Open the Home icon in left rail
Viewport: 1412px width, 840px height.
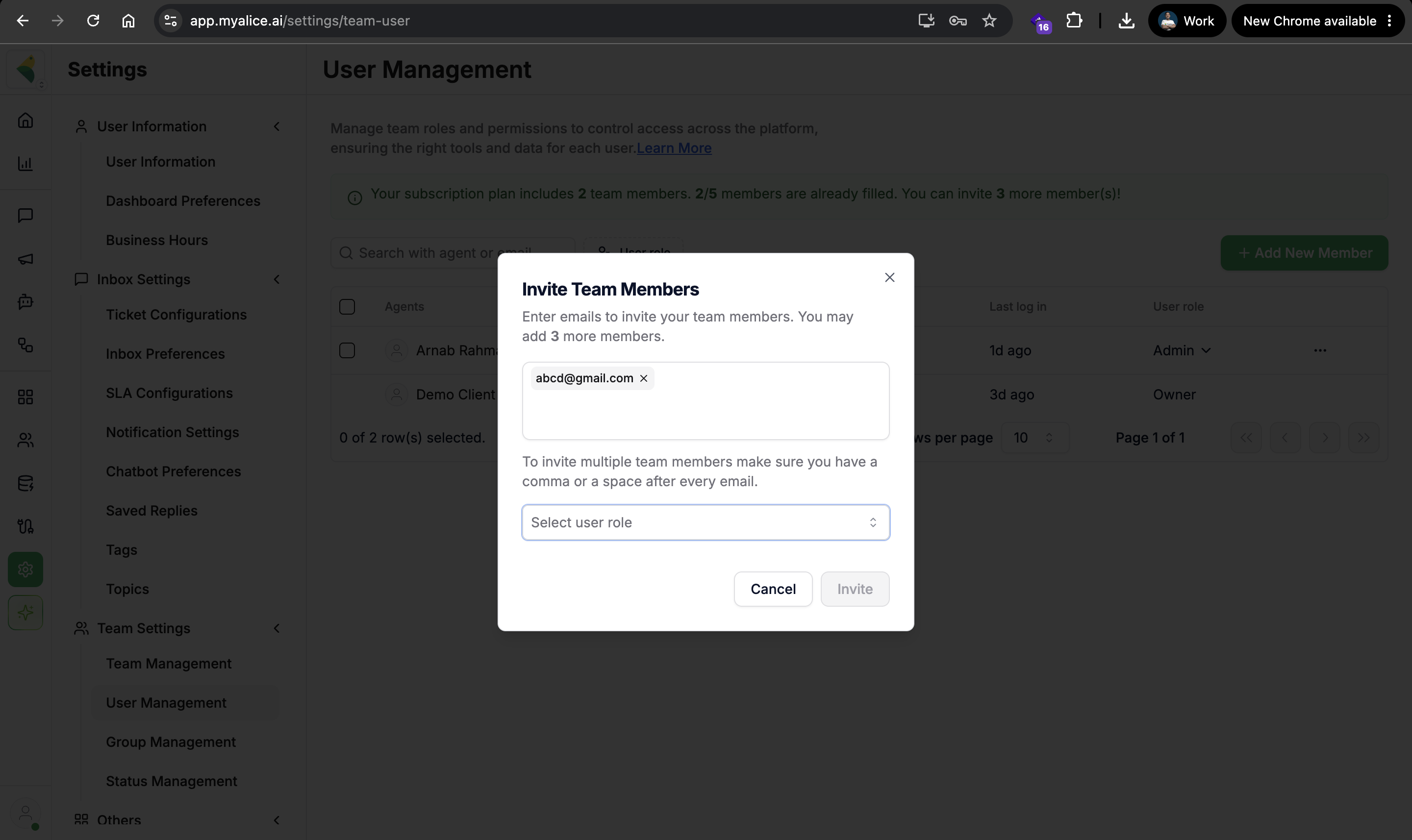25,120
